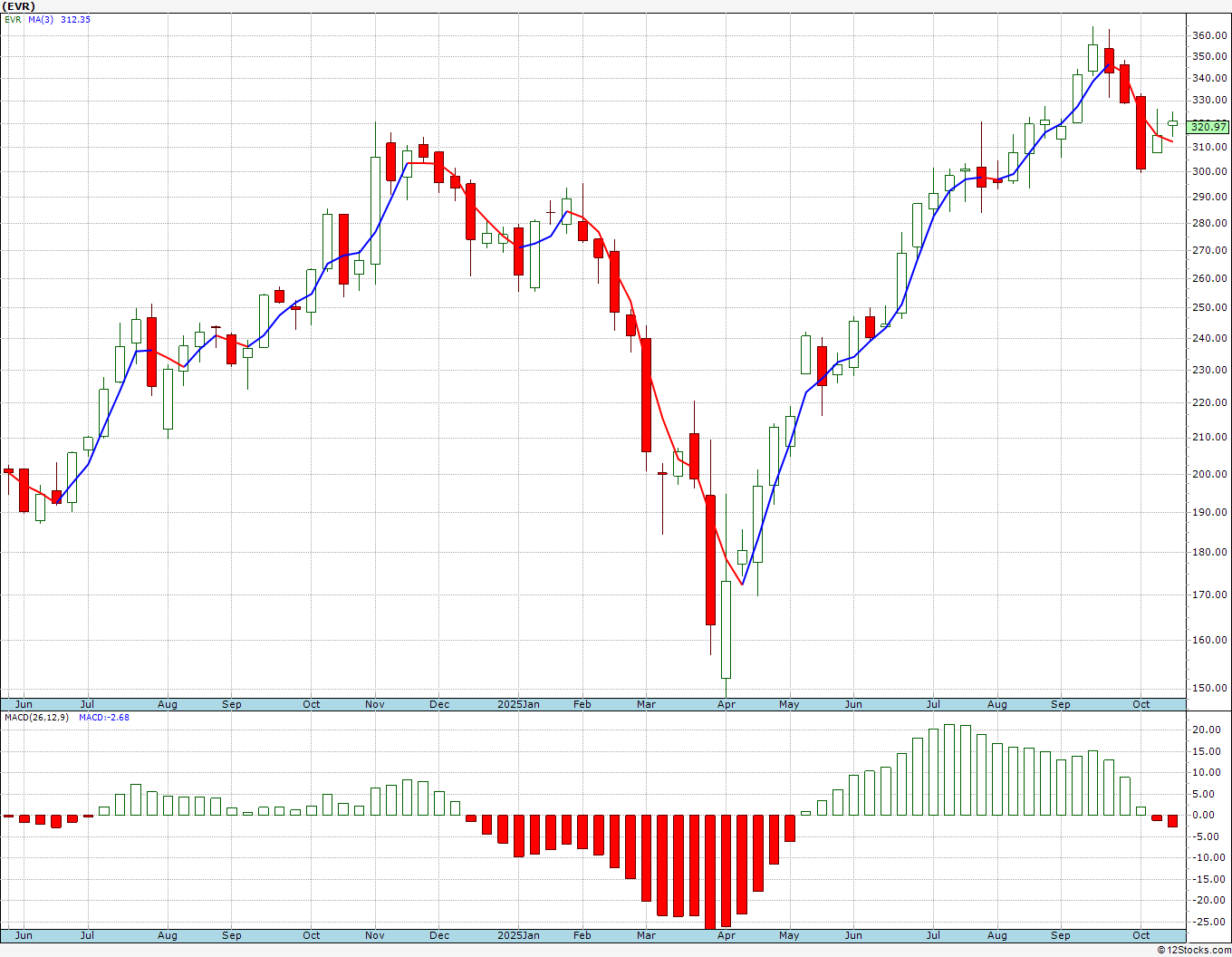The image size is (1232, 957).
Task: Click the Nov label on price chart time axis
Action: pos(375,704)
